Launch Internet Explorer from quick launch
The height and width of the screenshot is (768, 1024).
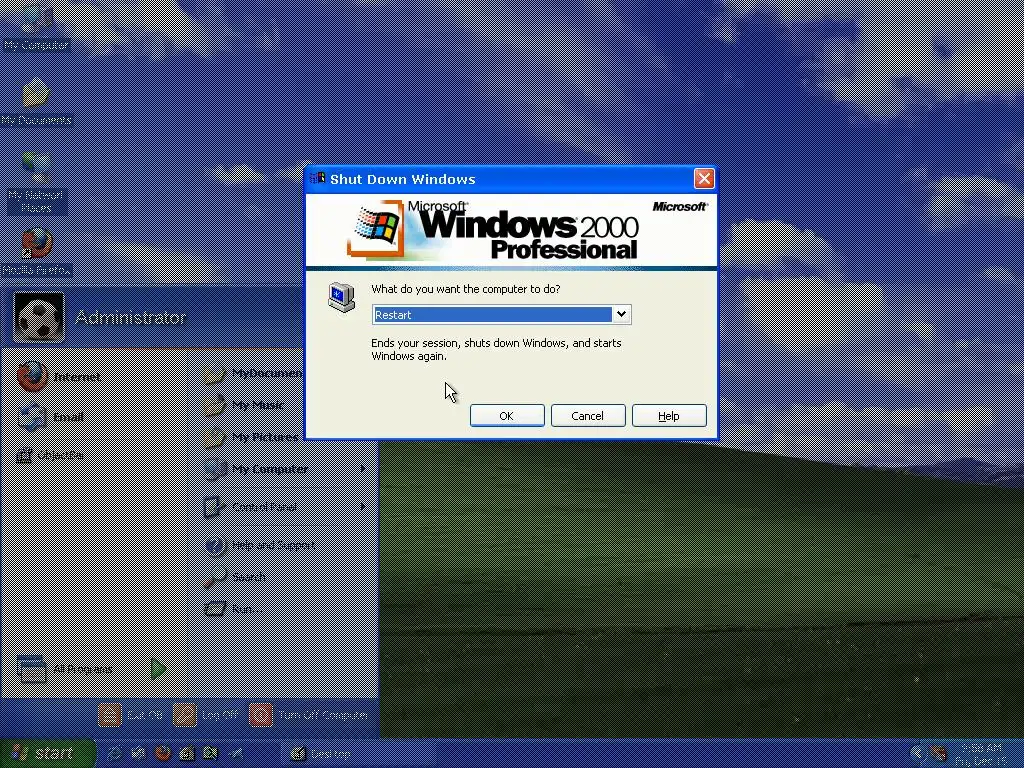tap(114, 754)
